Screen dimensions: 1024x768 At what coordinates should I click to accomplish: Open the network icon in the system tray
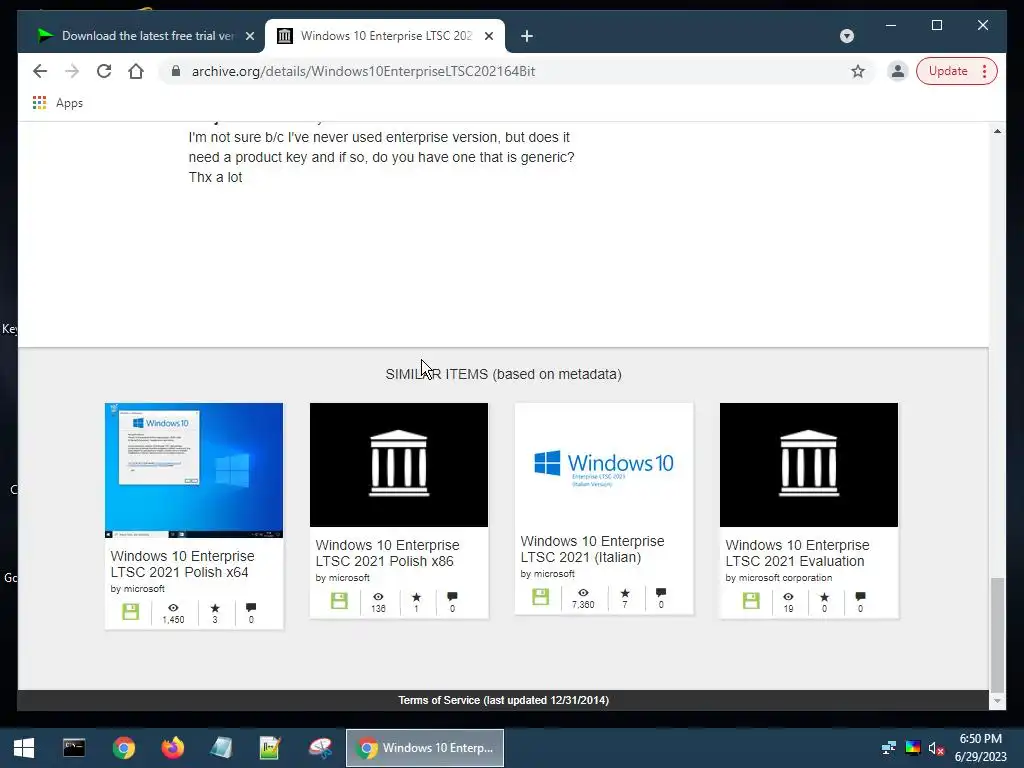point(889,748)
